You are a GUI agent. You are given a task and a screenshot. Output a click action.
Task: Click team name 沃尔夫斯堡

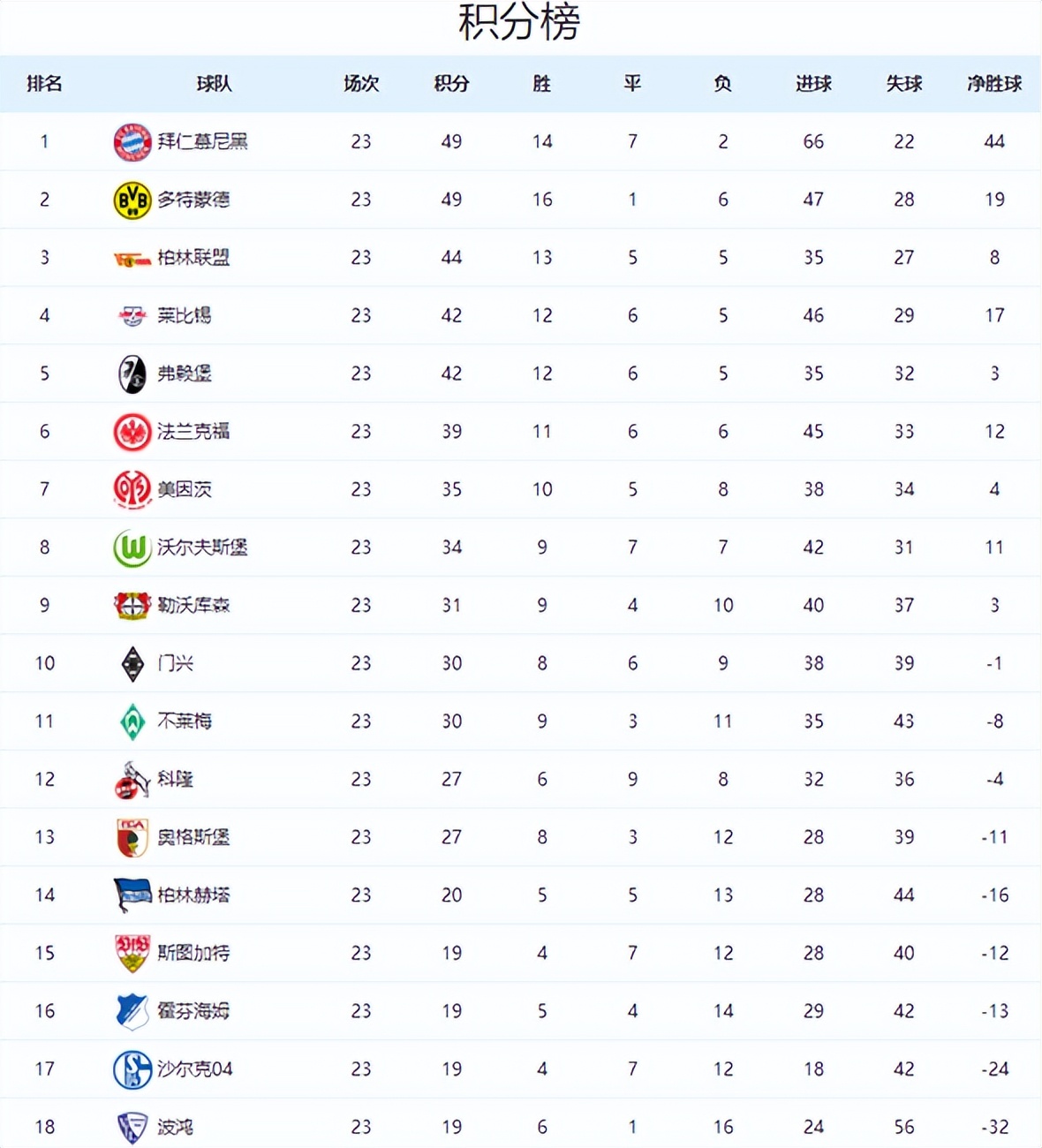(202, 548)
